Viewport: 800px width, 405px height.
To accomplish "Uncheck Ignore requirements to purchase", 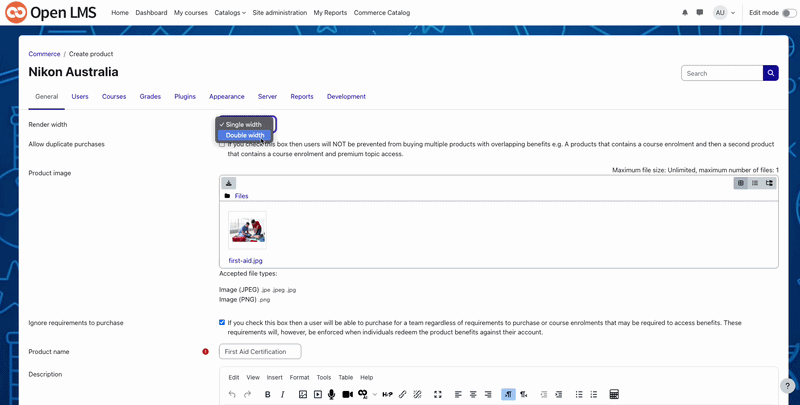I will [x=222, y=322].
